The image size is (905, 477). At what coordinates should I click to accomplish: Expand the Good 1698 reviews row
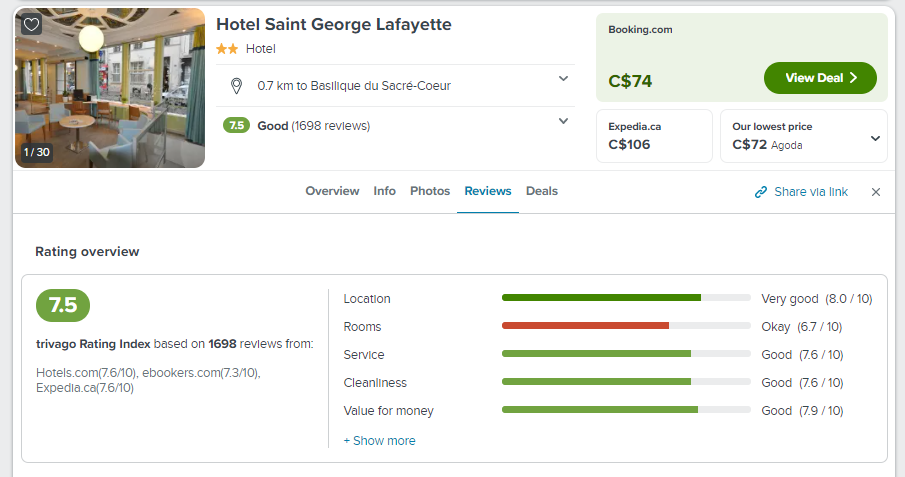click(x=563, y=121)
